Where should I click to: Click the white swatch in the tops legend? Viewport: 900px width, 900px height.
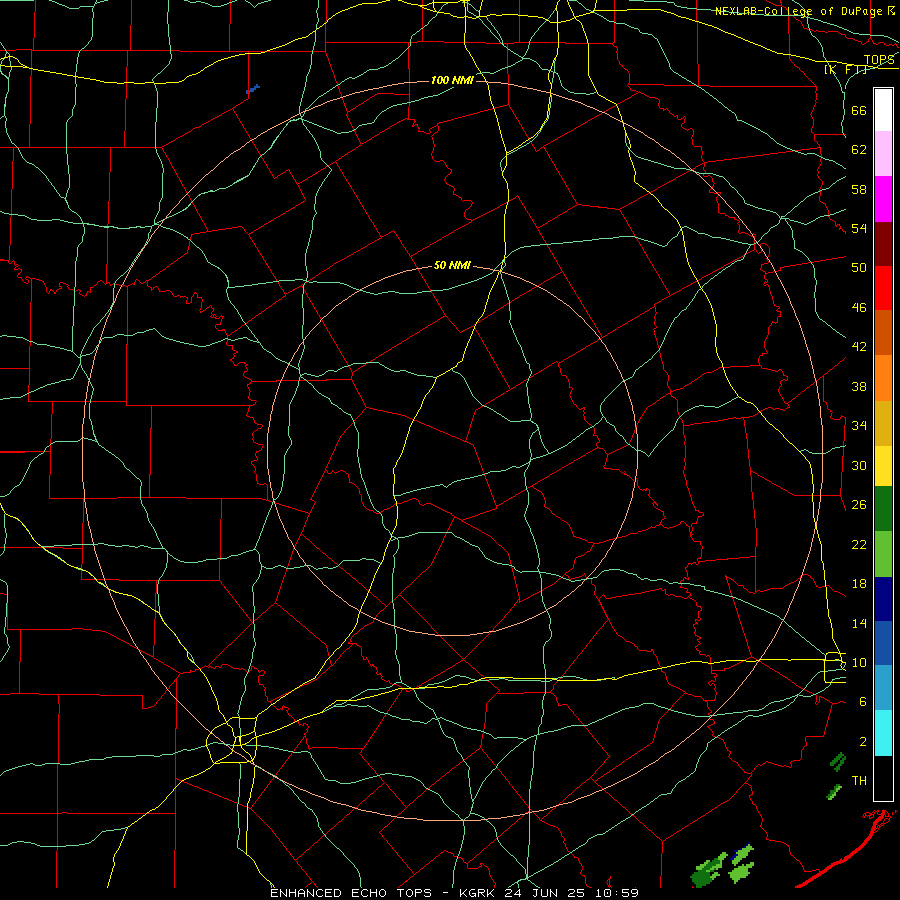click(x=883, y=110)
